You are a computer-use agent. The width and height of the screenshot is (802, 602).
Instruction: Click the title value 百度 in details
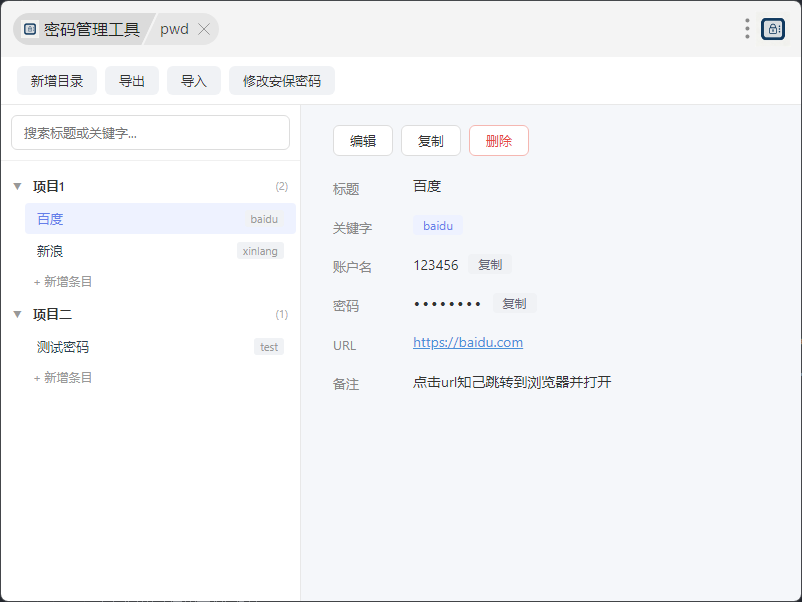tap(427, 186)
